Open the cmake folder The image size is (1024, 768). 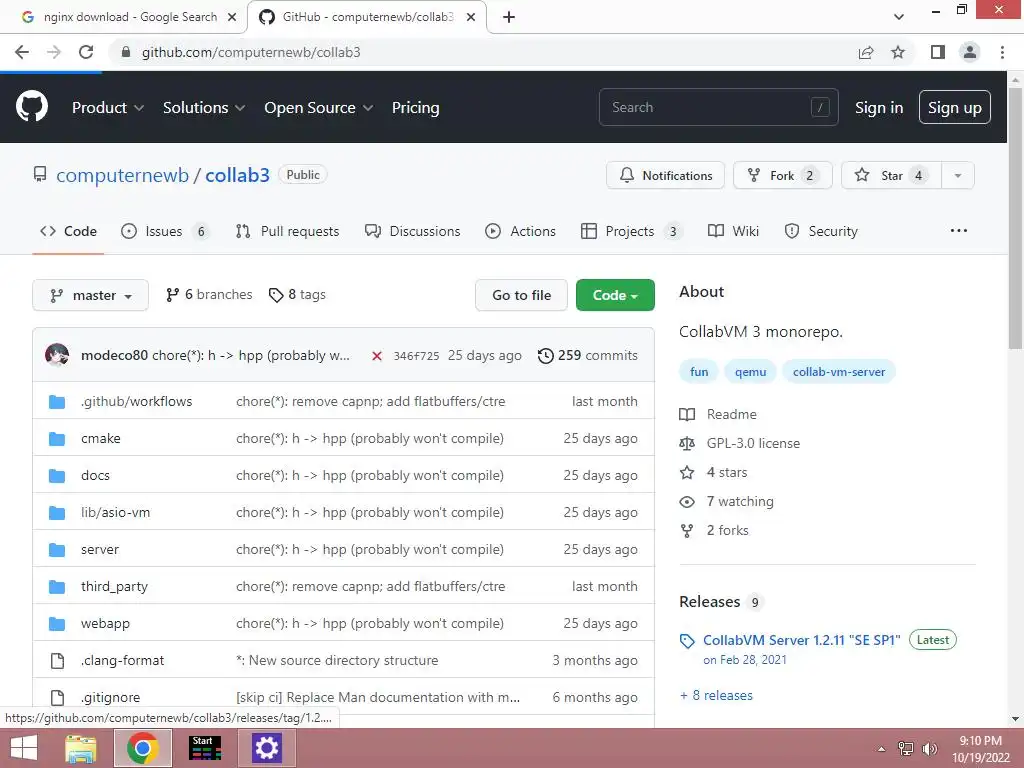click(x=101, y=438)
